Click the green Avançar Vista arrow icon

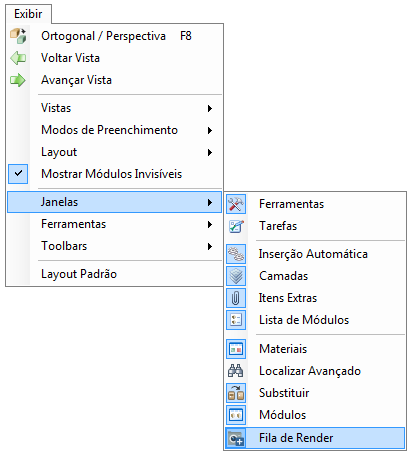point(18,80)
